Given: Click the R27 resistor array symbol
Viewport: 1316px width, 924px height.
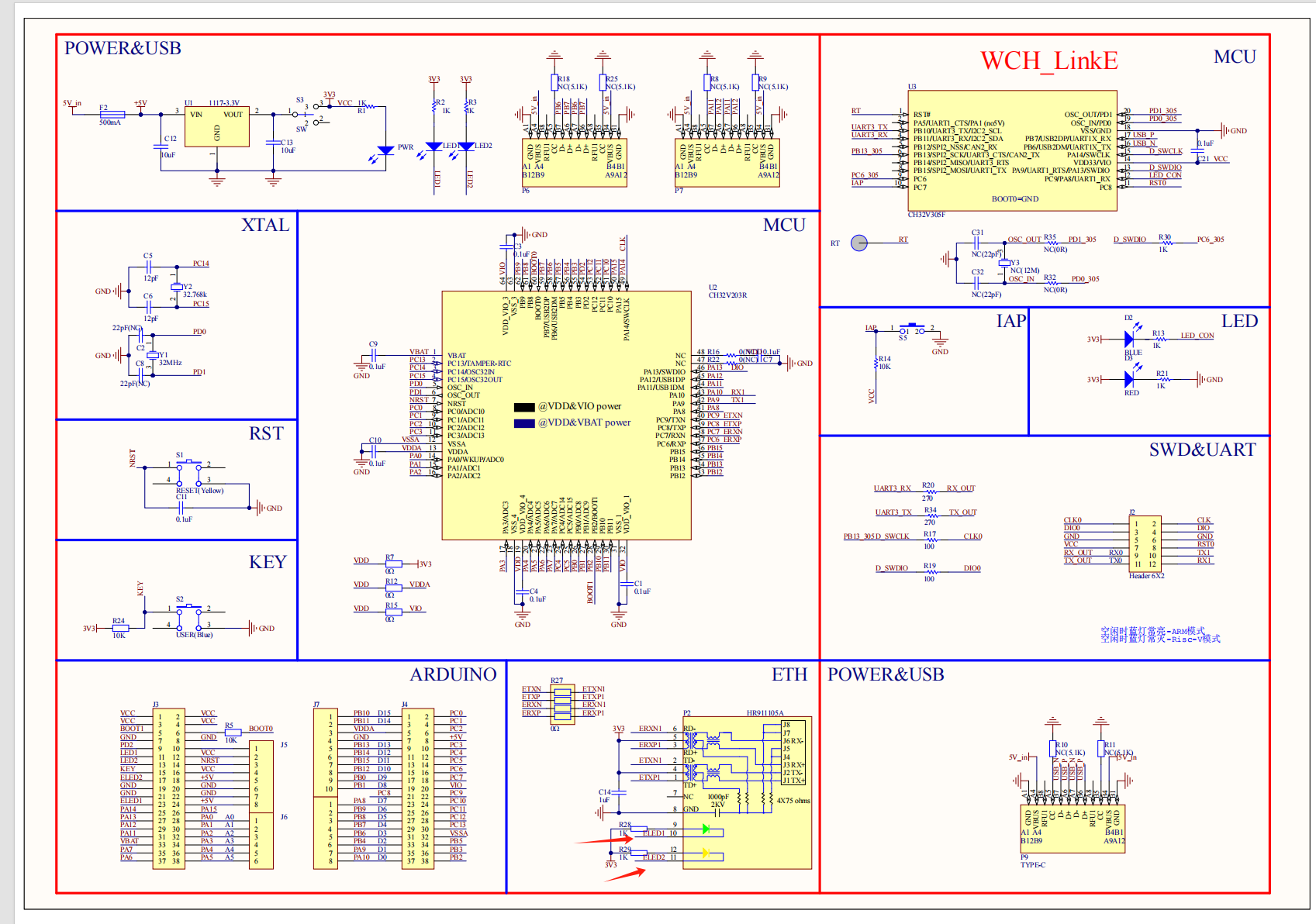Looking at the screenshot, I should (561, 703).
